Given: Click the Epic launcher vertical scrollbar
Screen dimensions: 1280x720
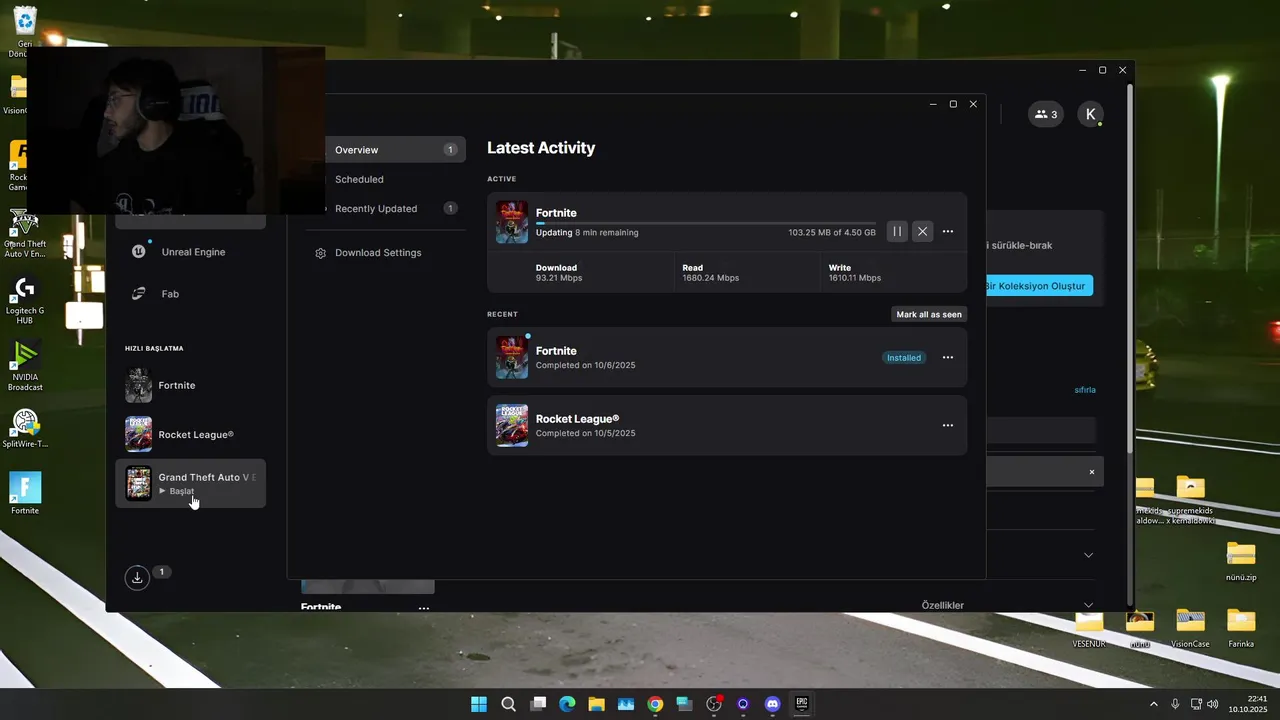Looking at the screenshot, I should (x=1130, y=270).
